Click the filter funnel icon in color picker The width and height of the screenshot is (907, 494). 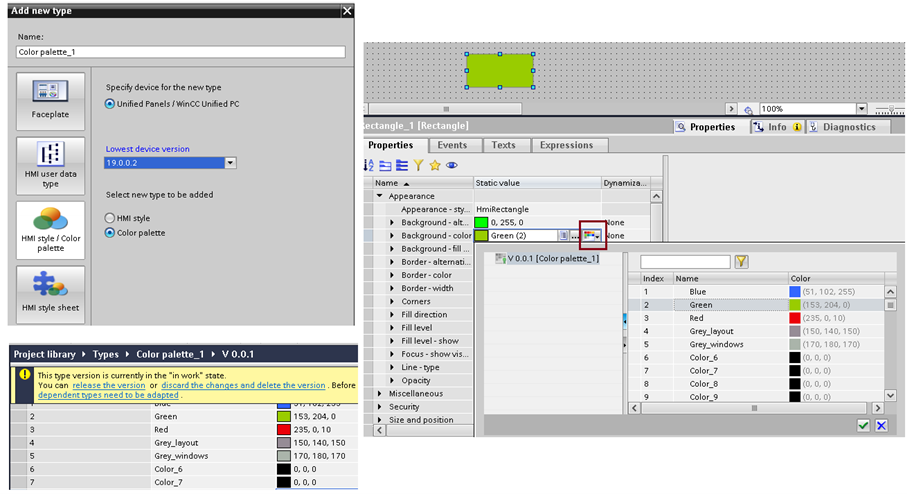click(x=742, y=261)
